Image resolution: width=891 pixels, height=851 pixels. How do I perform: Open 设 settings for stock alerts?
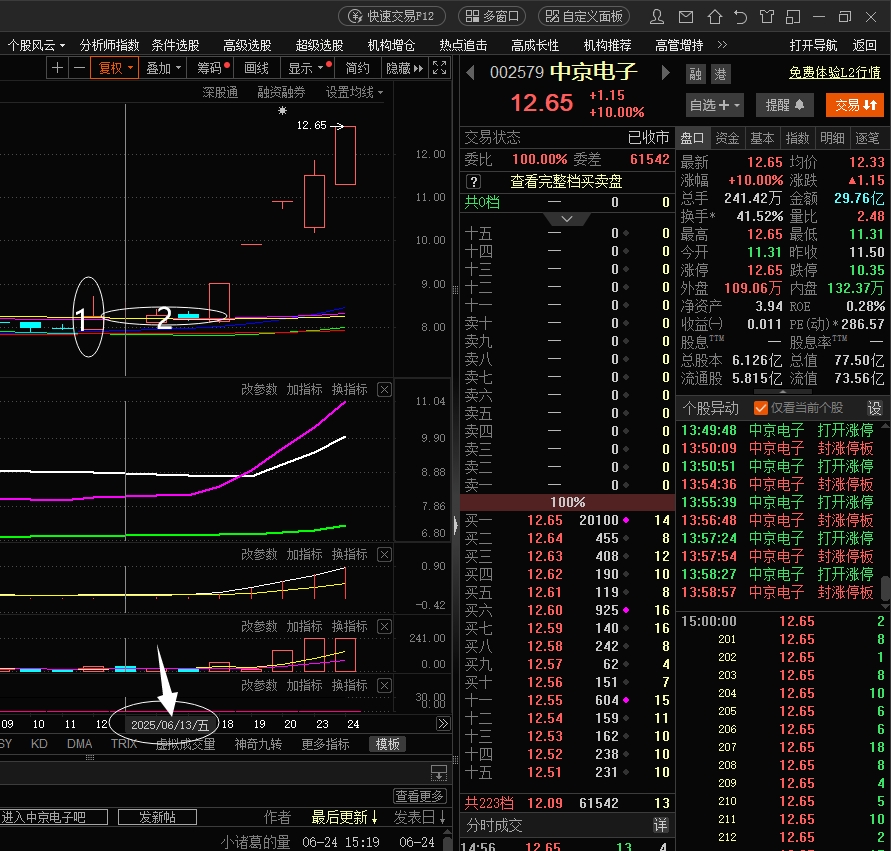874,408
